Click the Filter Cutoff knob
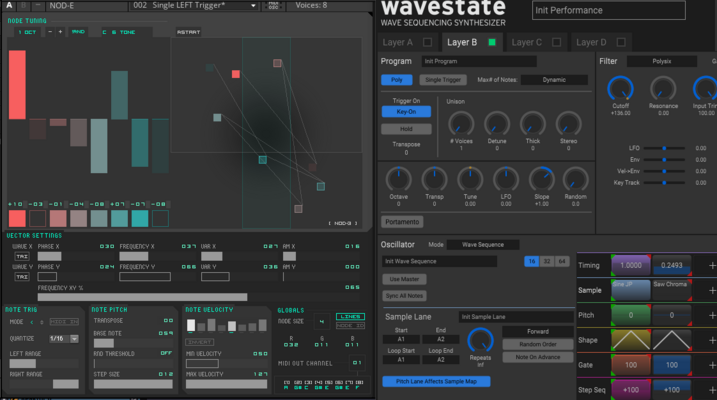 point(621,89)
